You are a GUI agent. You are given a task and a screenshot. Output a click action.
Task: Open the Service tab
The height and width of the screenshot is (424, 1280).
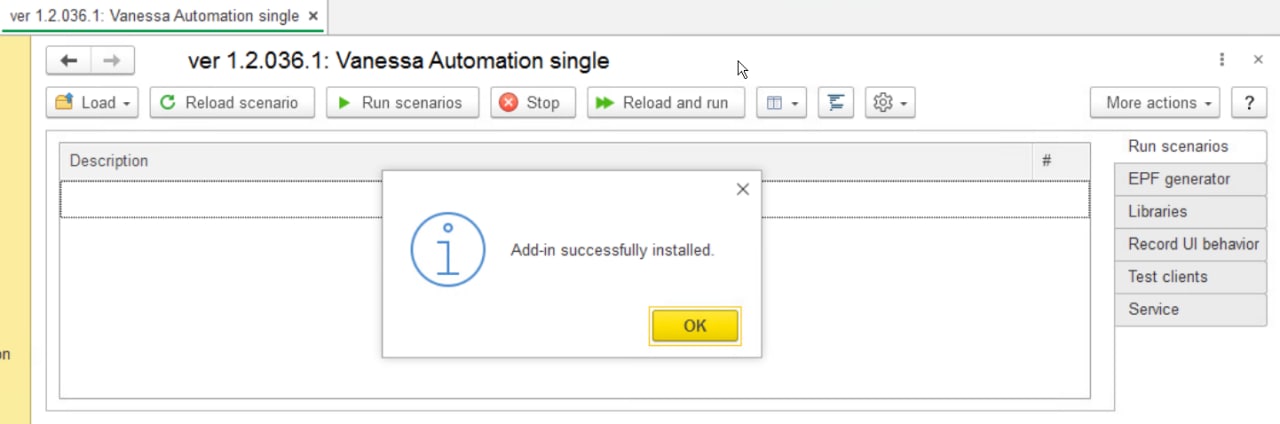pyautogui.click(x=1190, y=310)
